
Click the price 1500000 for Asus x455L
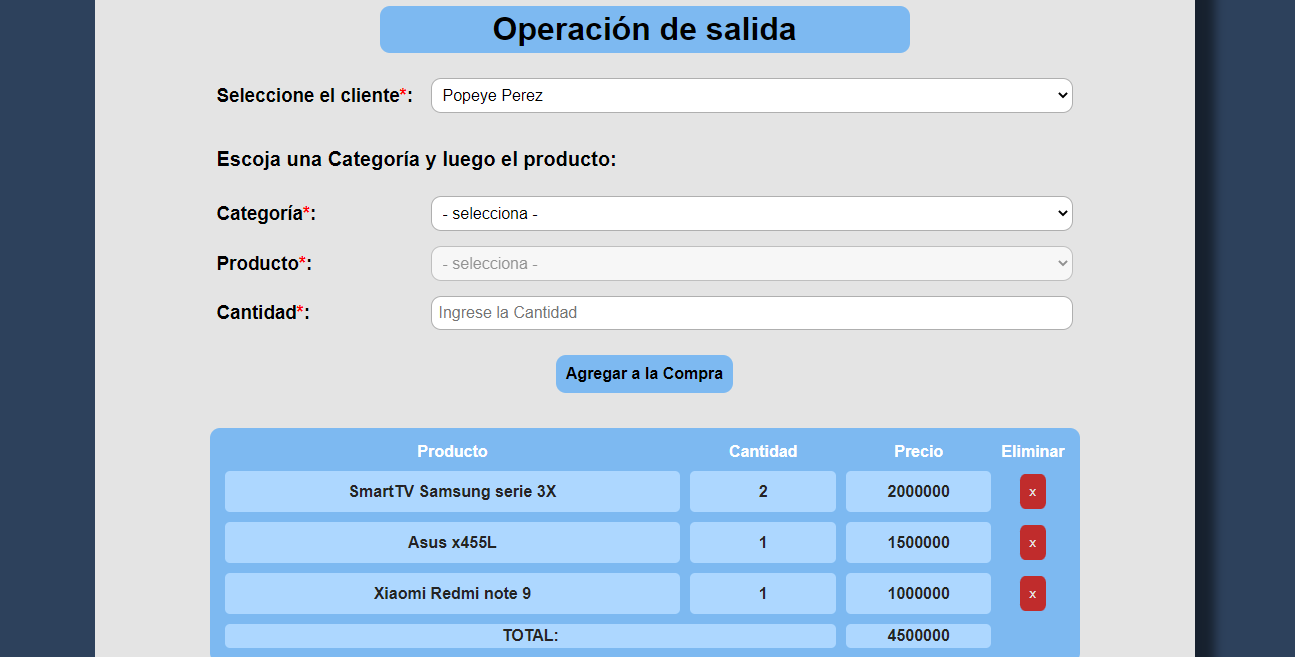tap(918, 542)
